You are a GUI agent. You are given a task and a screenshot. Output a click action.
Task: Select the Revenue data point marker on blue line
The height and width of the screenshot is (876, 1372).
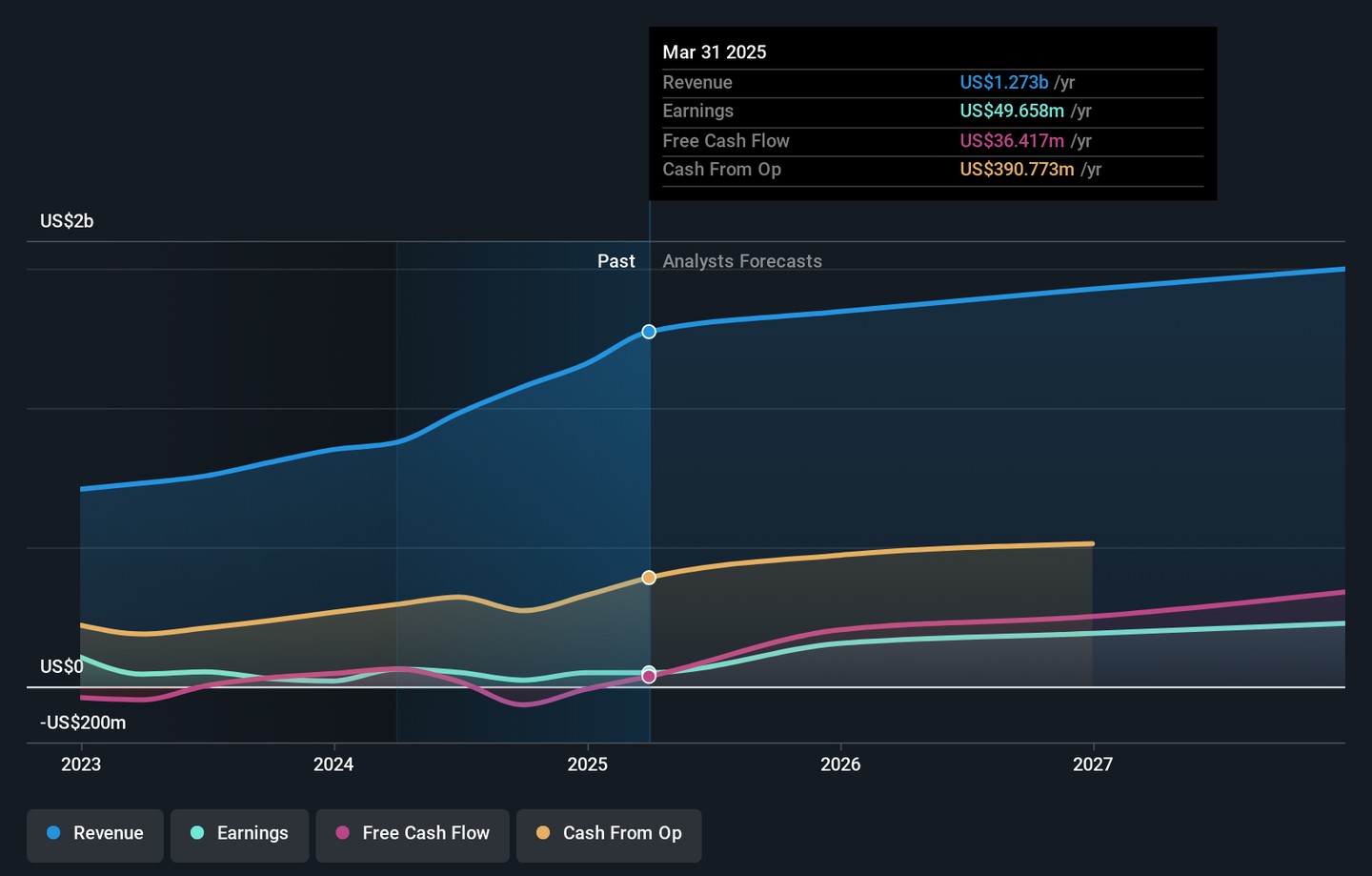click(x=649, y=332)
